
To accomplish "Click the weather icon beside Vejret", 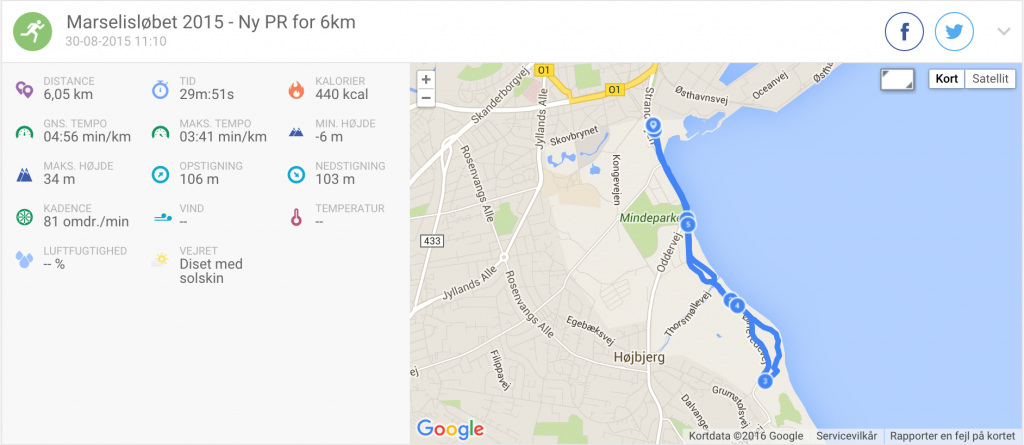I will click(160, 259).
